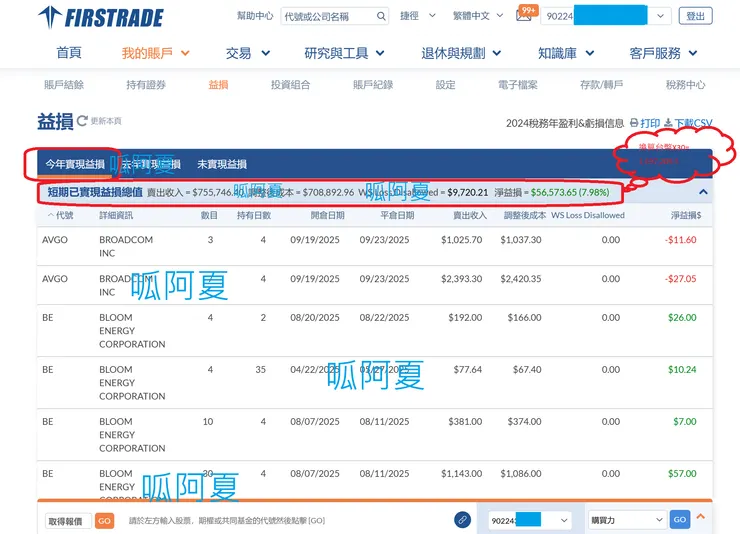Sort by 平倉日期 column header
The width and height of the screenshot is (740, 534).
(x=397, y=215)
